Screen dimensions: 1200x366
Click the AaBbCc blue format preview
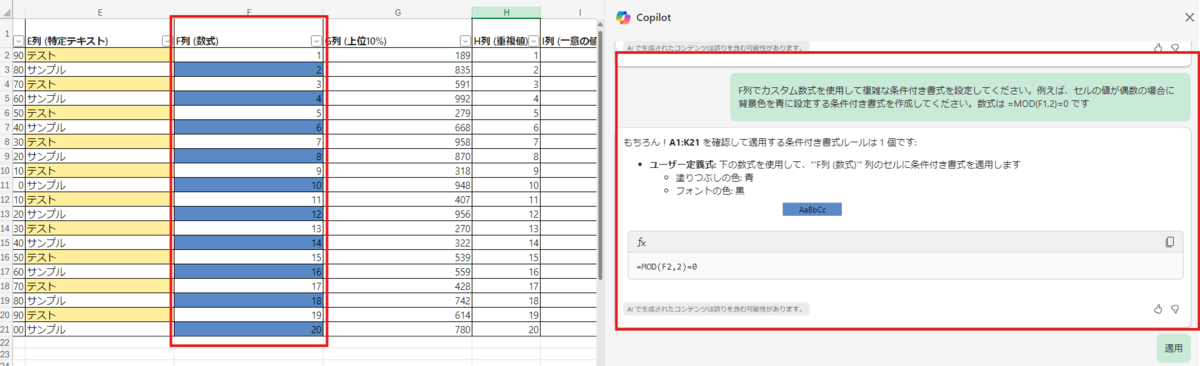(x=812, y=210)
